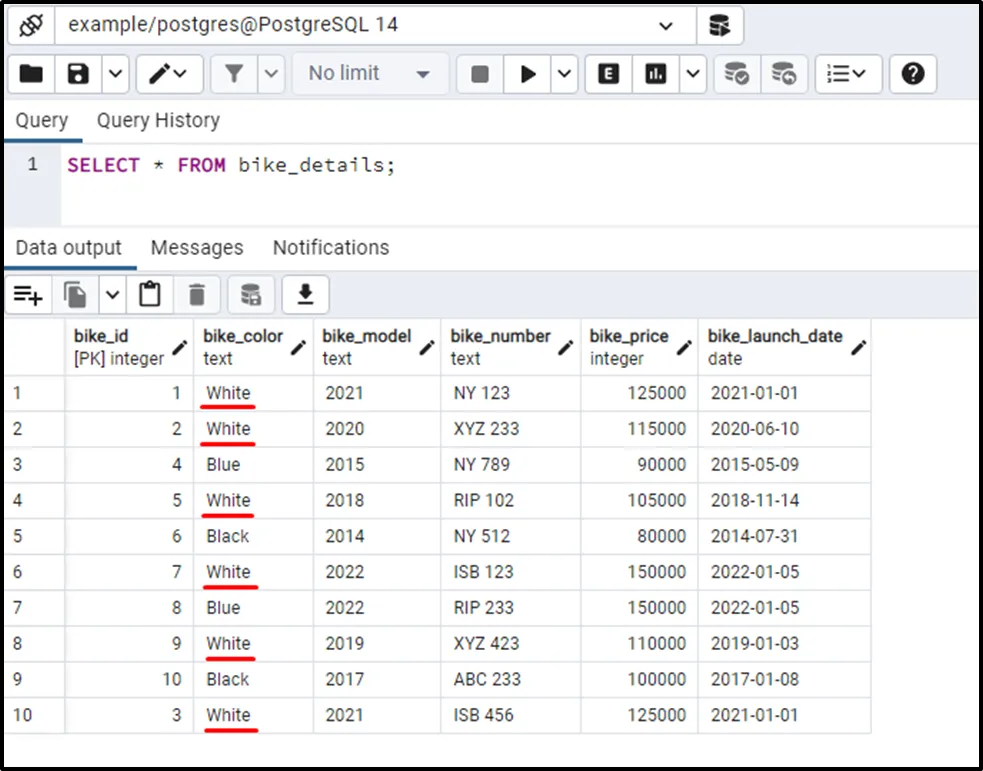Open the Notifications tab
The width and height of the screenshot is (983, 771).
point(331,248)
